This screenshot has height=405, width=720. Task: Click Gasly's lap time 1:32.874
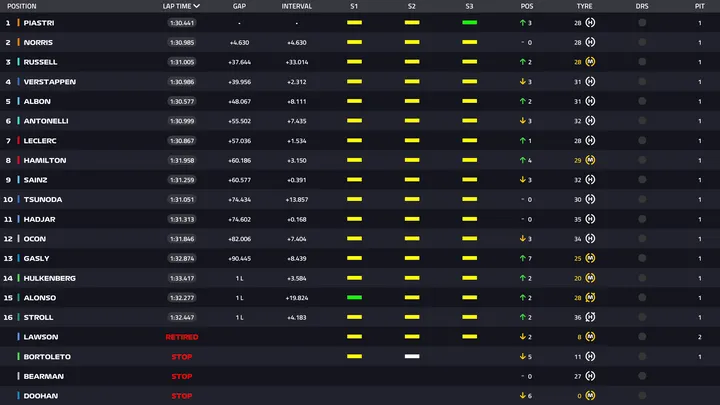click(182, 258)
